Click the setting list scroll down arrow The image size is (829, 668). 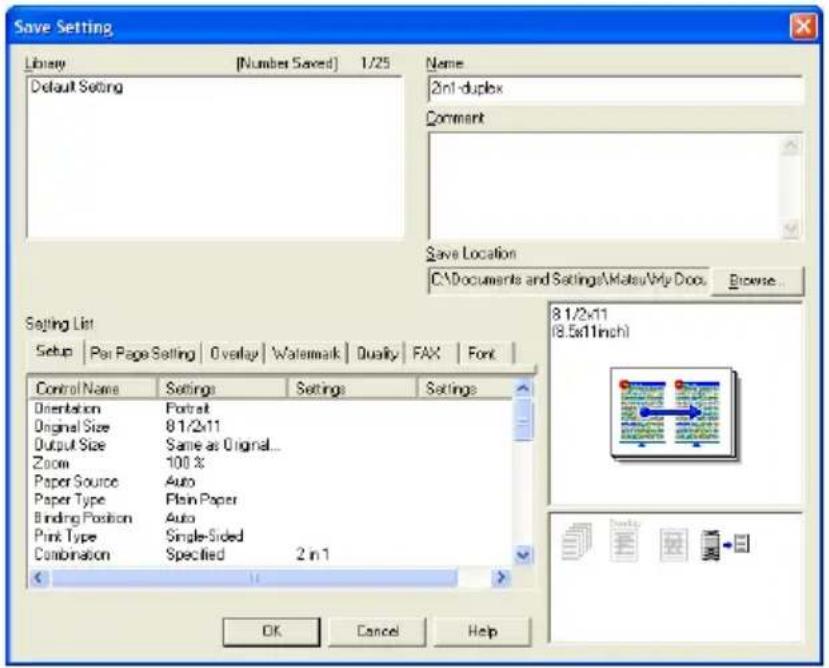523,554
